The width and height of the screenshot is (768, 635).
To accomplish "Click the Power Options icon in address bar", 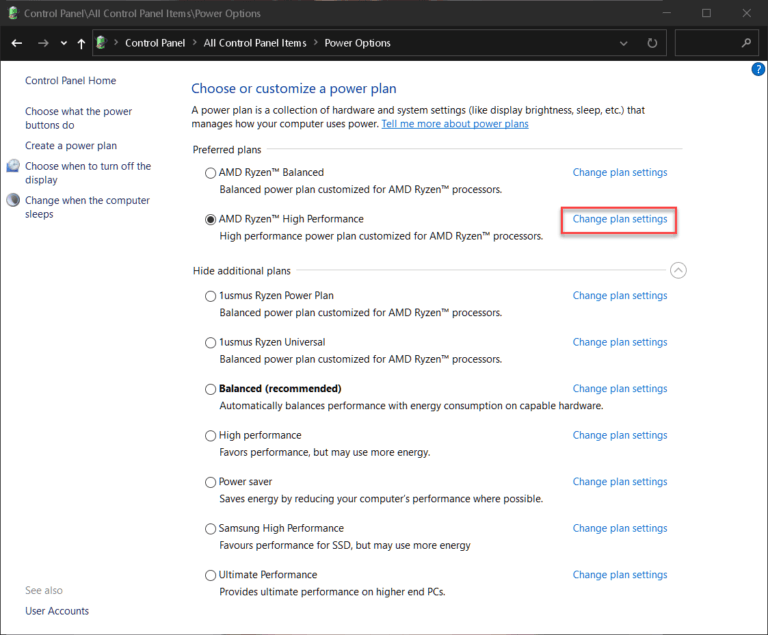I will point(101,43).
